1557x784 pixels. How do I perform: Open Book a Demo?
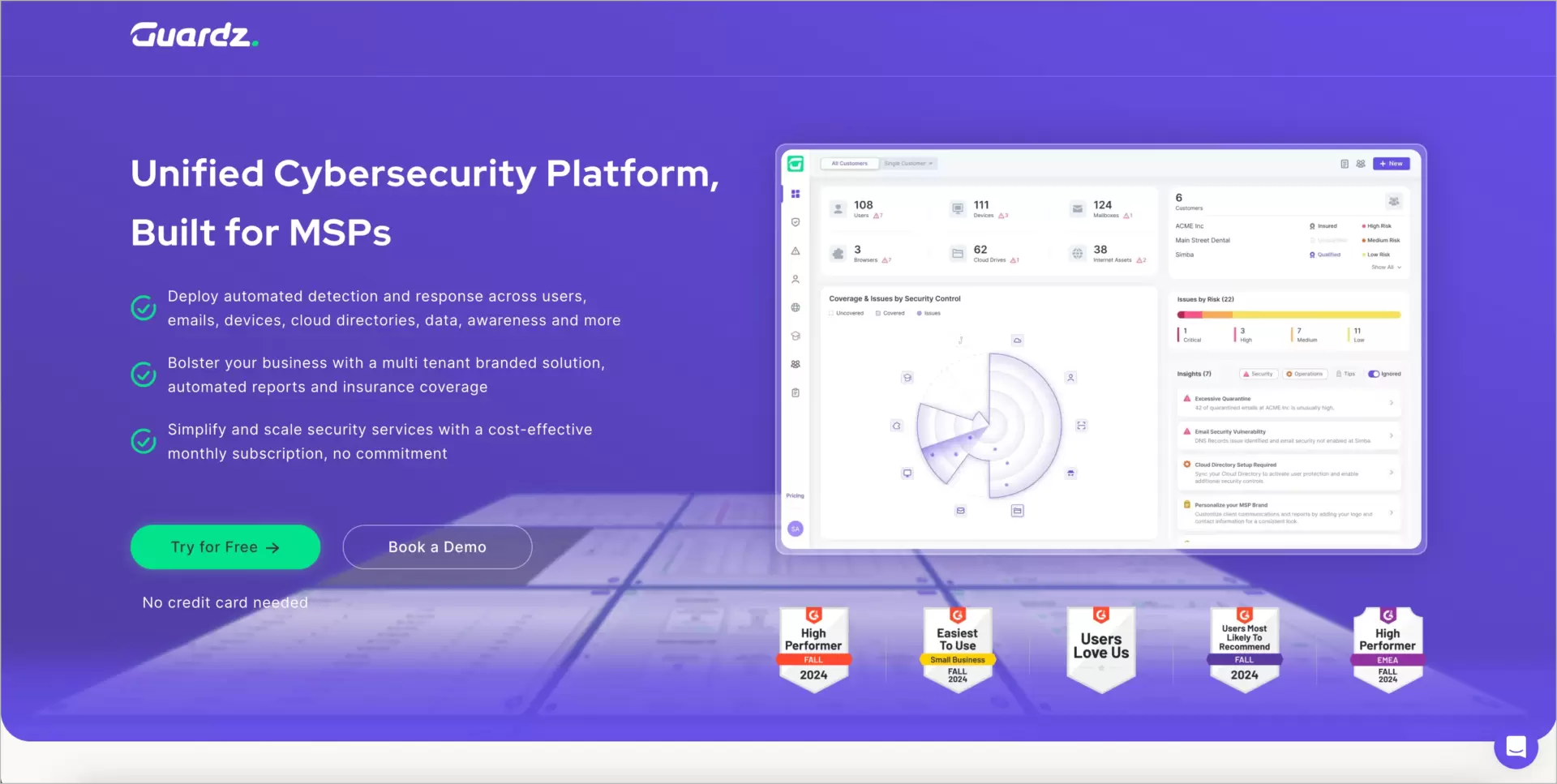tap(437, 546)
